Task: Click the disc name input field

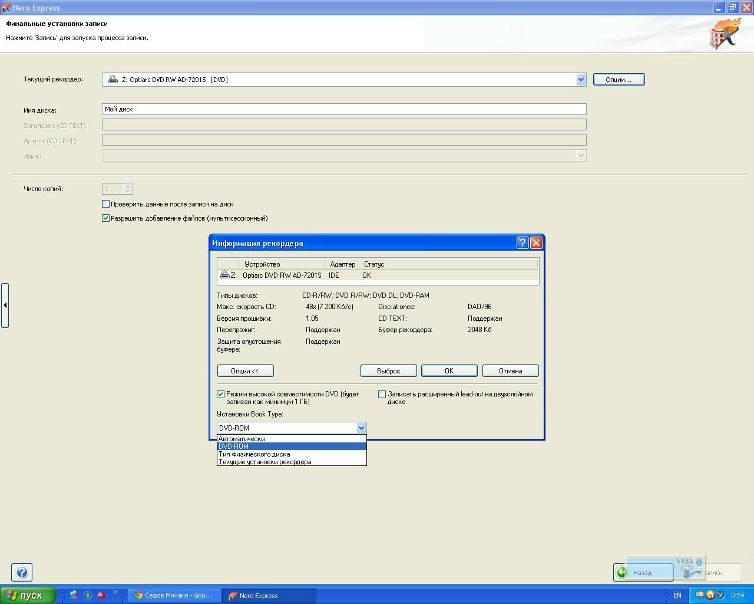Action: click(343, 110)
